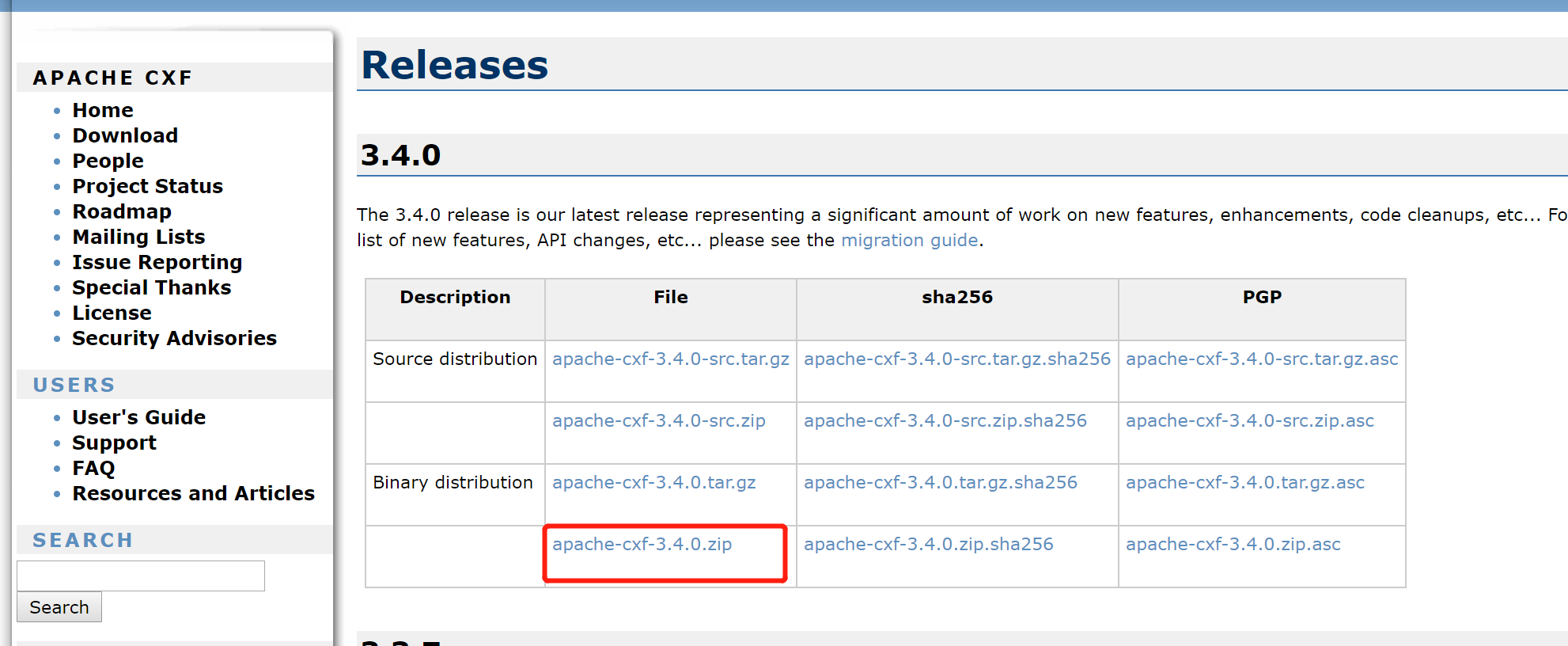Download apache-cxf-3.4.0.tar.gz binary
The image size is (1568, 646).
(654, 482)
